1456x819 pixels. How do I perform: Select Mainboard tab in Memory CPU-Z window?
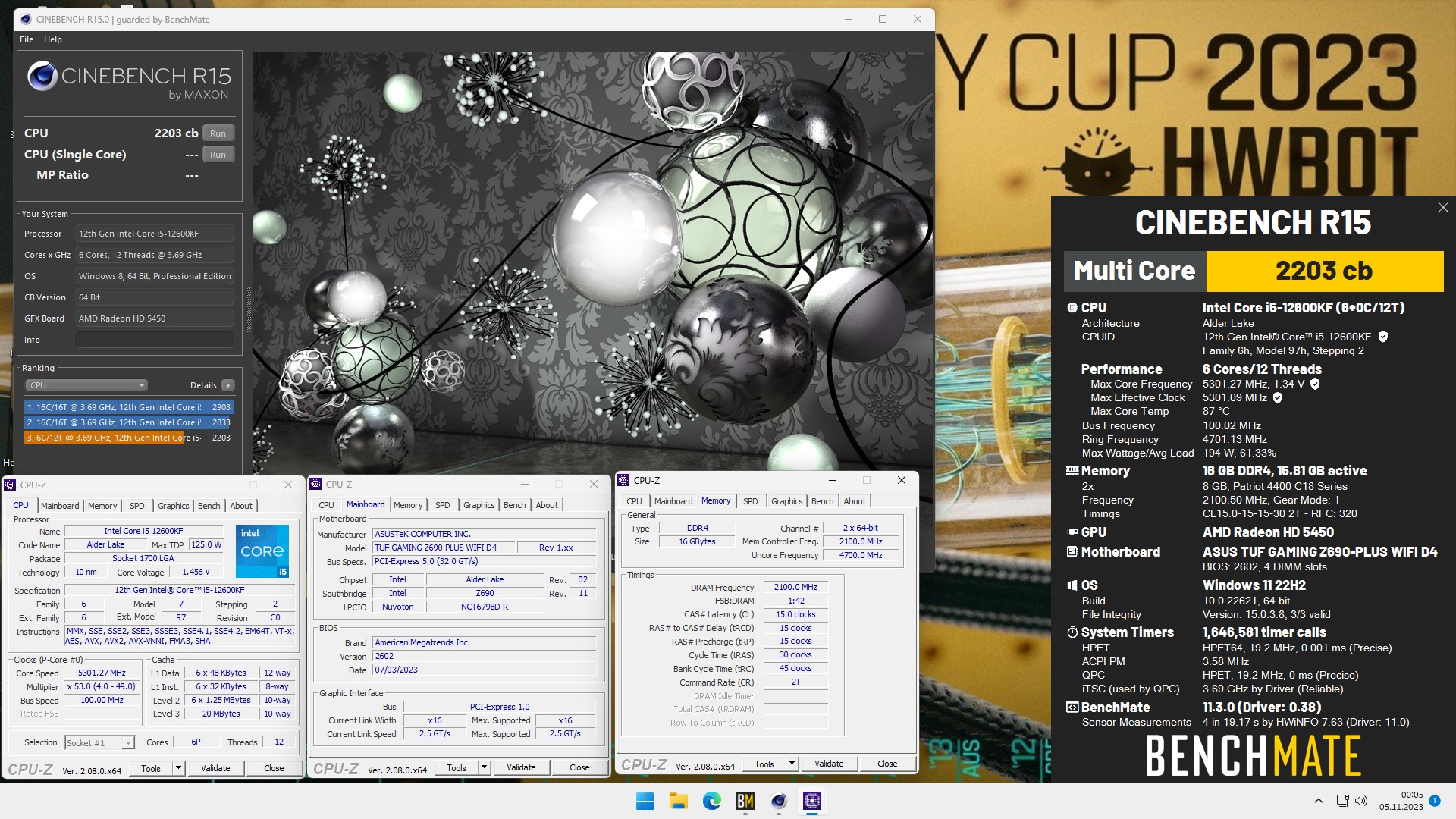673,501
